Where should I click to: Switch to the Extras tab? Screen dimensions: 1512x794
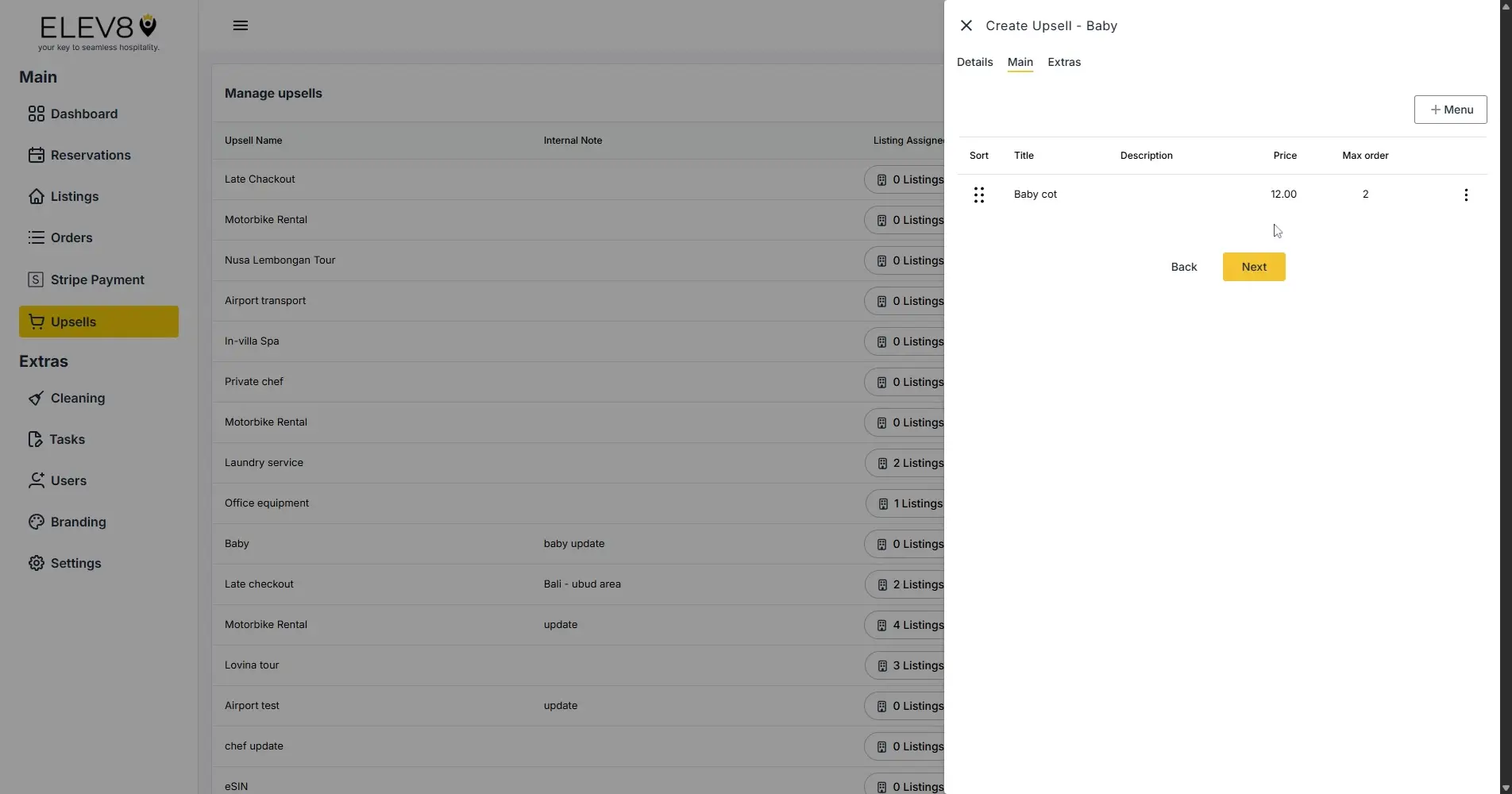click(1063, 62)
